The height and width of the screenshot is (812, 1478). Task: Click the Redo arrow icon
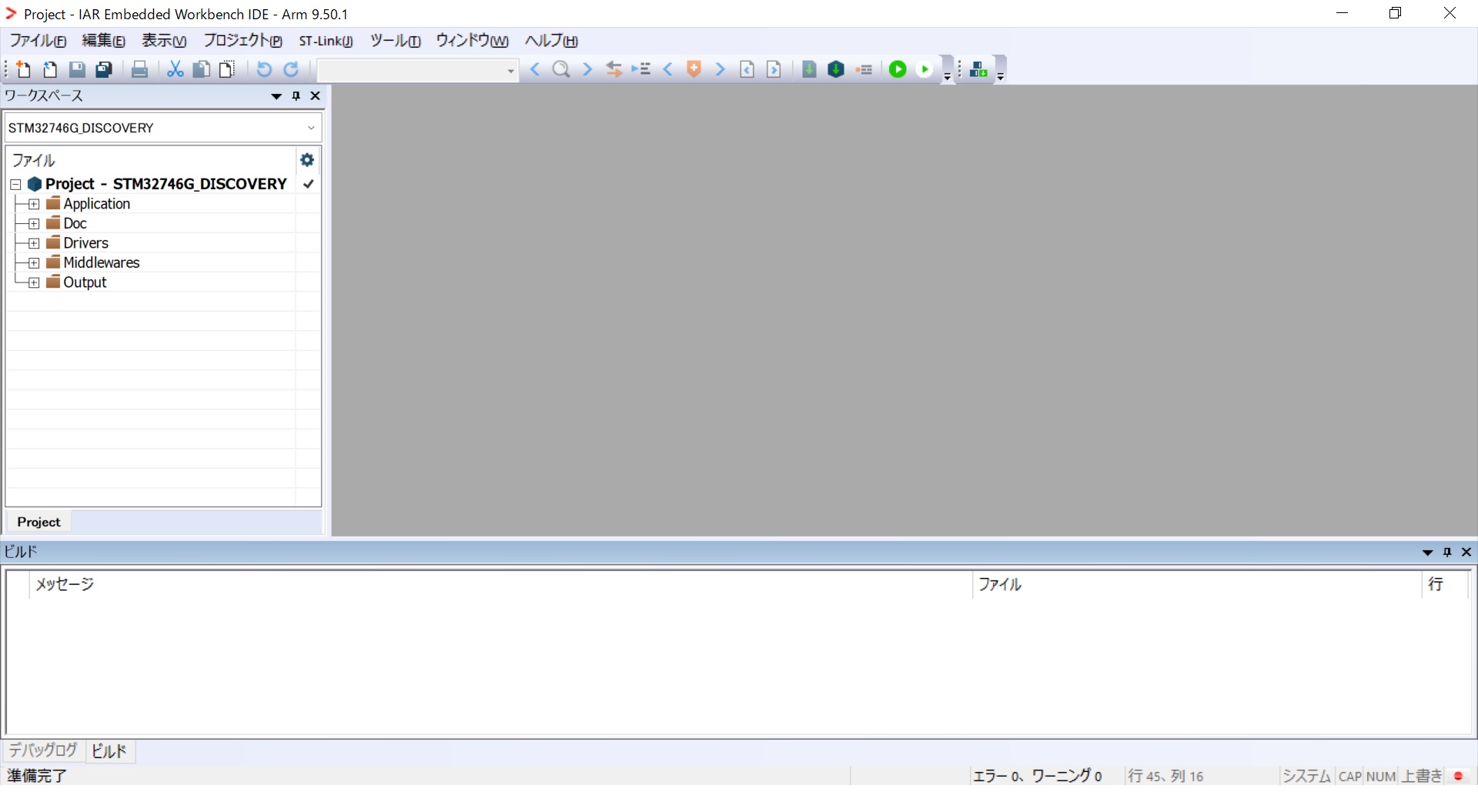pyautogui.click(x=291, y=69)
